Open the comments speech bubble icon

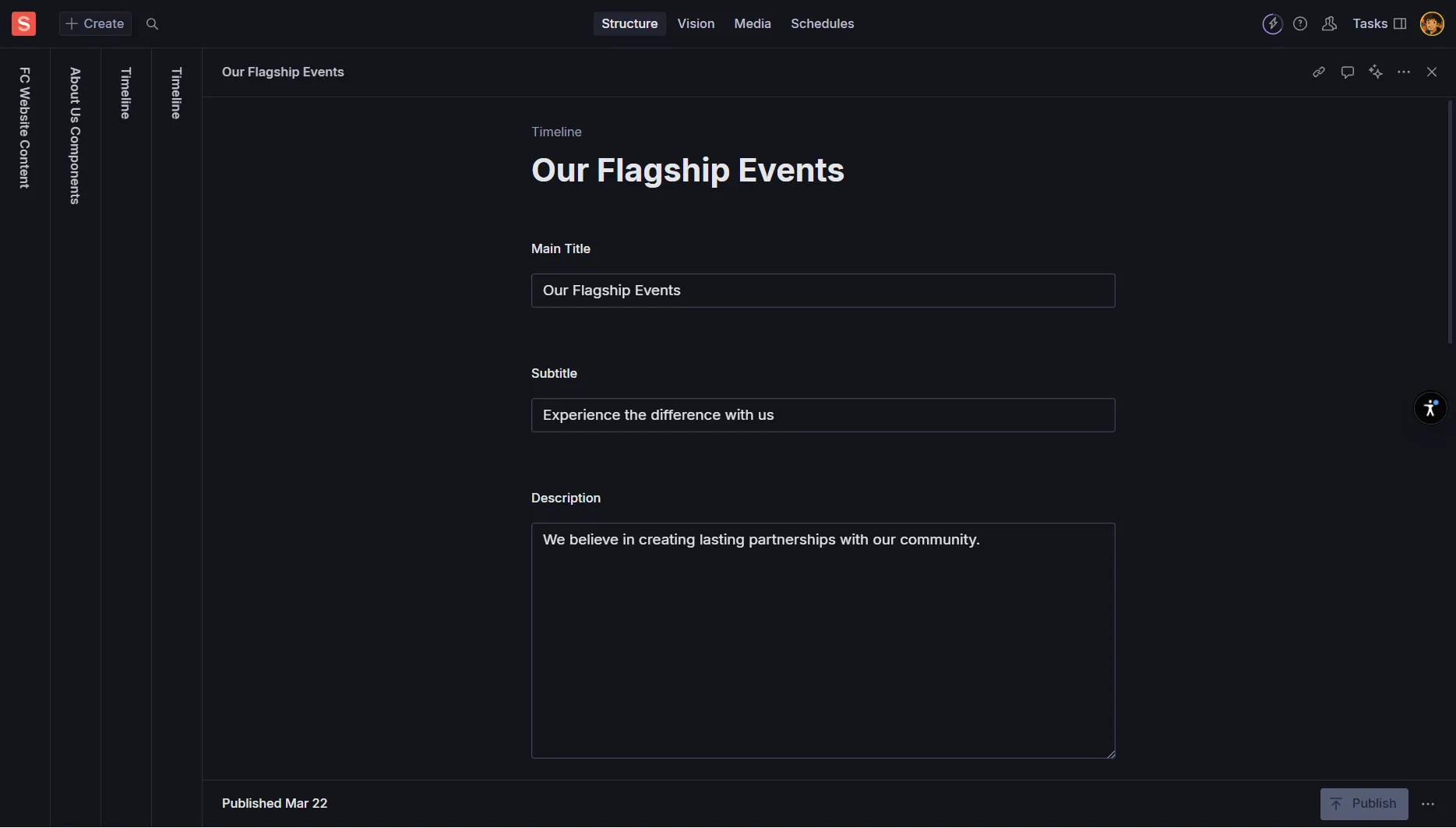(x=1347, y=72)
